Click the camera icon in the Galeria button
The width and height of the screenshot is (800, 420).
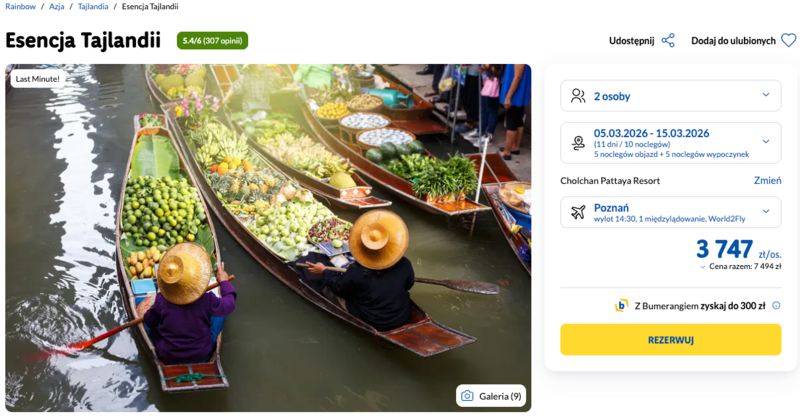click(x=466, y=396)
